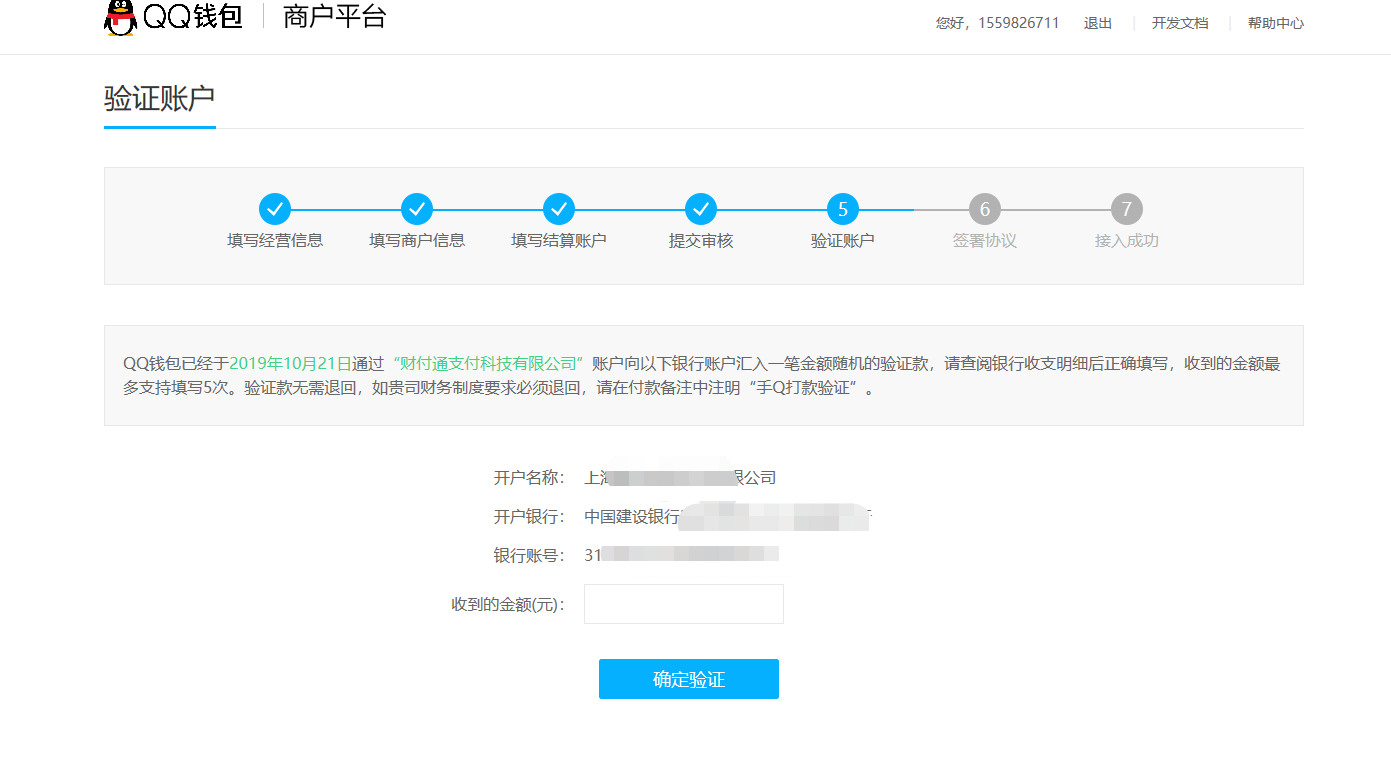Click the step 5 circle 验证账户
Viewport: 1391px width, 776px height.
(843, 209)
